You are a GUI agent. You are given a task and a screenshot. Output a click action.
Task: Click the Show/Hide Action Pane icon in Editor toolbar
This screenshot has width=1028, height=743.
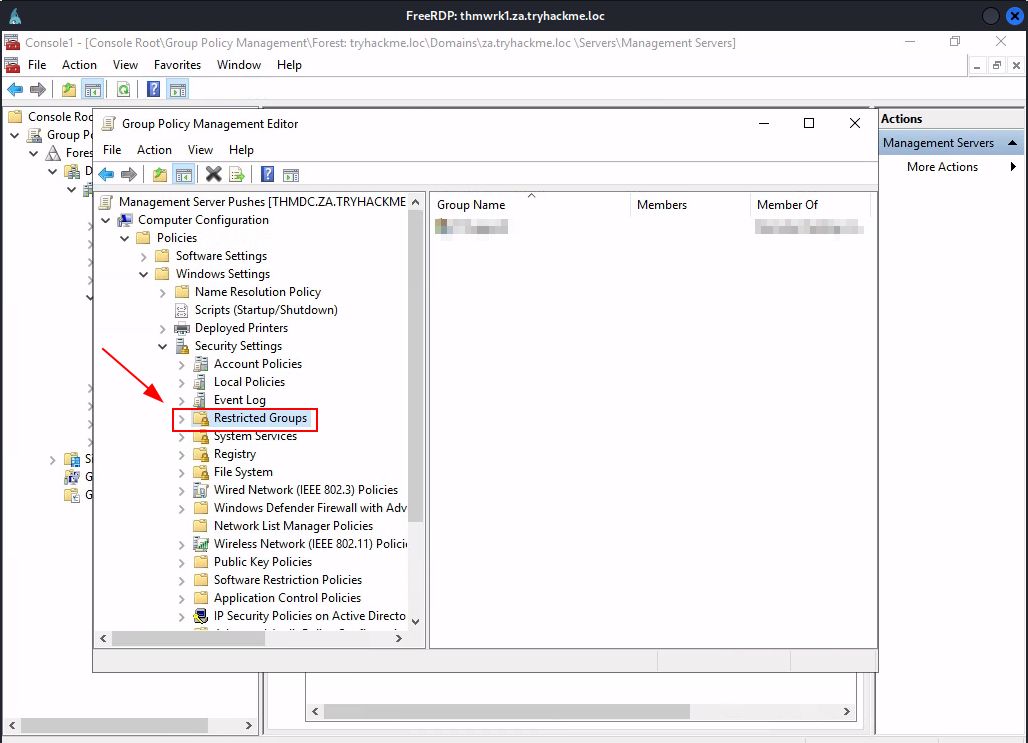tap(291, 174)
